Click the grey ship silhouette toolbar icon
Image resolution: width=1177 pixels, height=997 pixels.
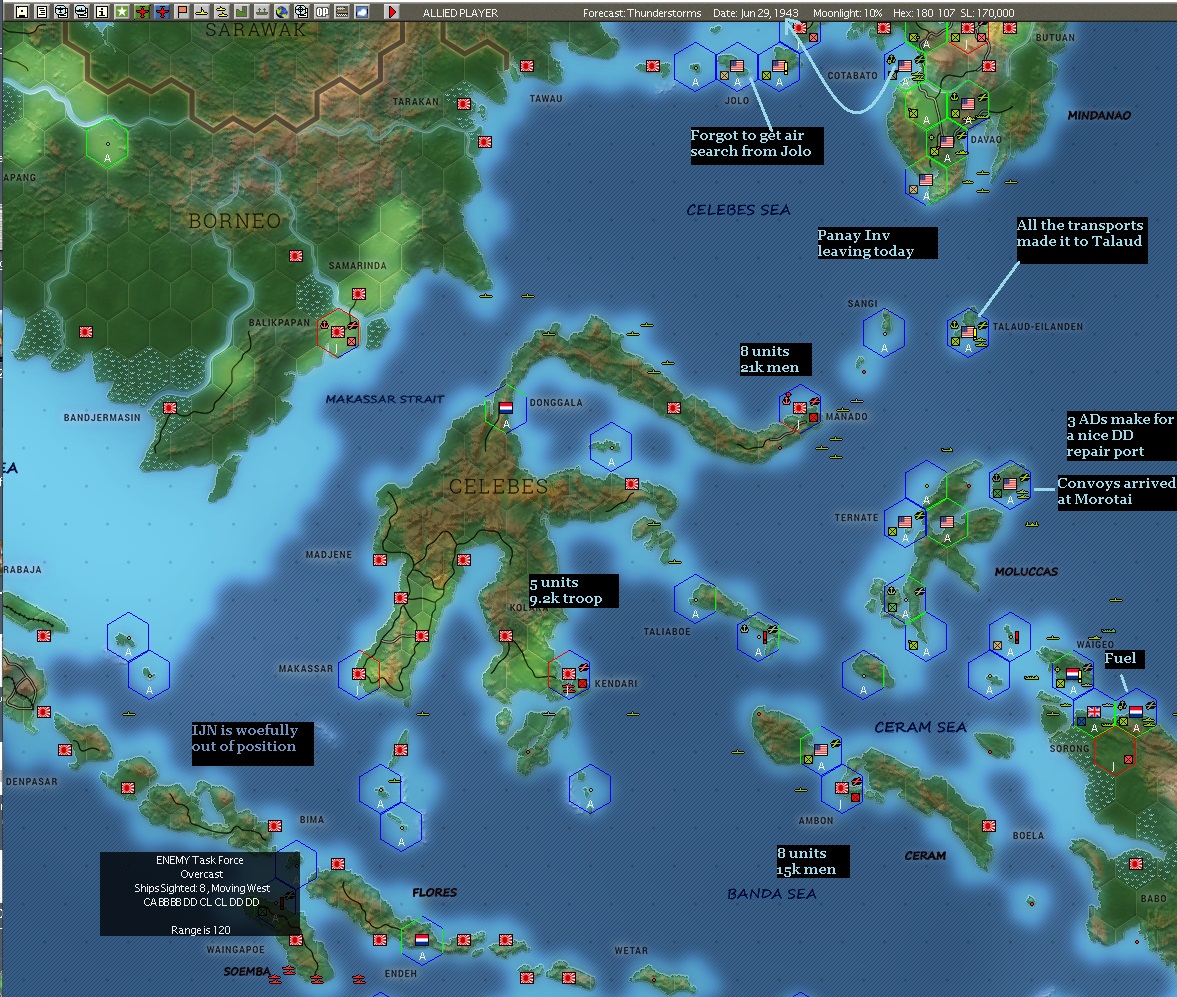pos(261,11)
